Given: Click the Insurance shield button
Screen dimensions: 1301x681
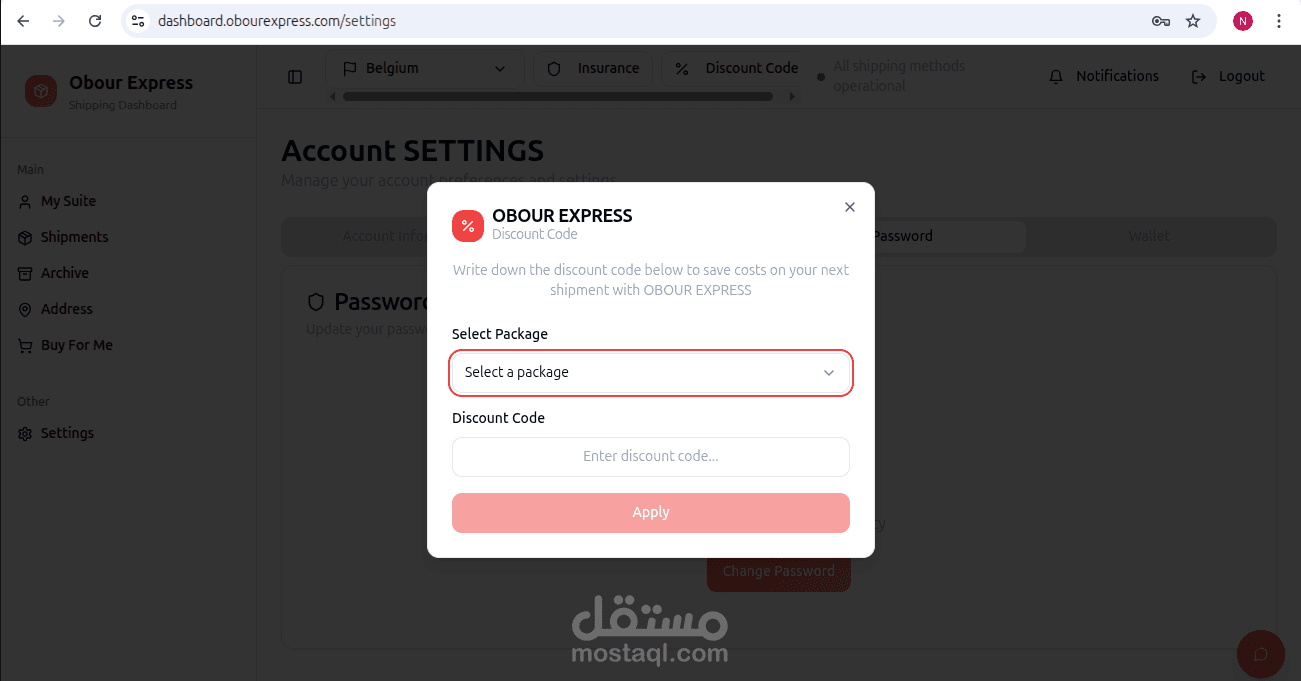Looking at the screenshot, I should [594, 68].
